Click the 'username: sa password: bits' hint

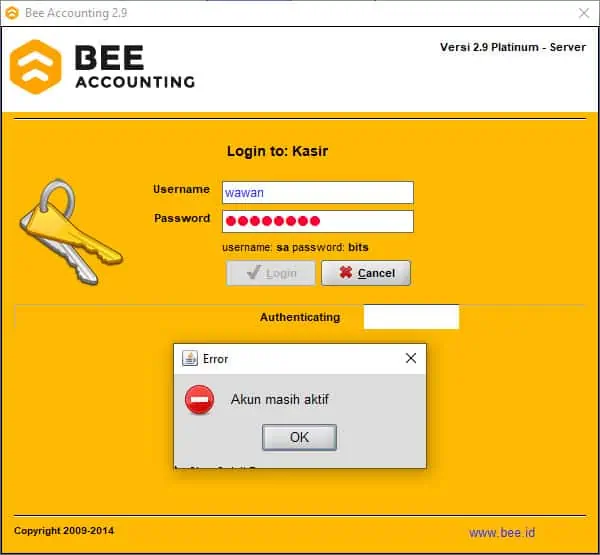tap(295, 247)
